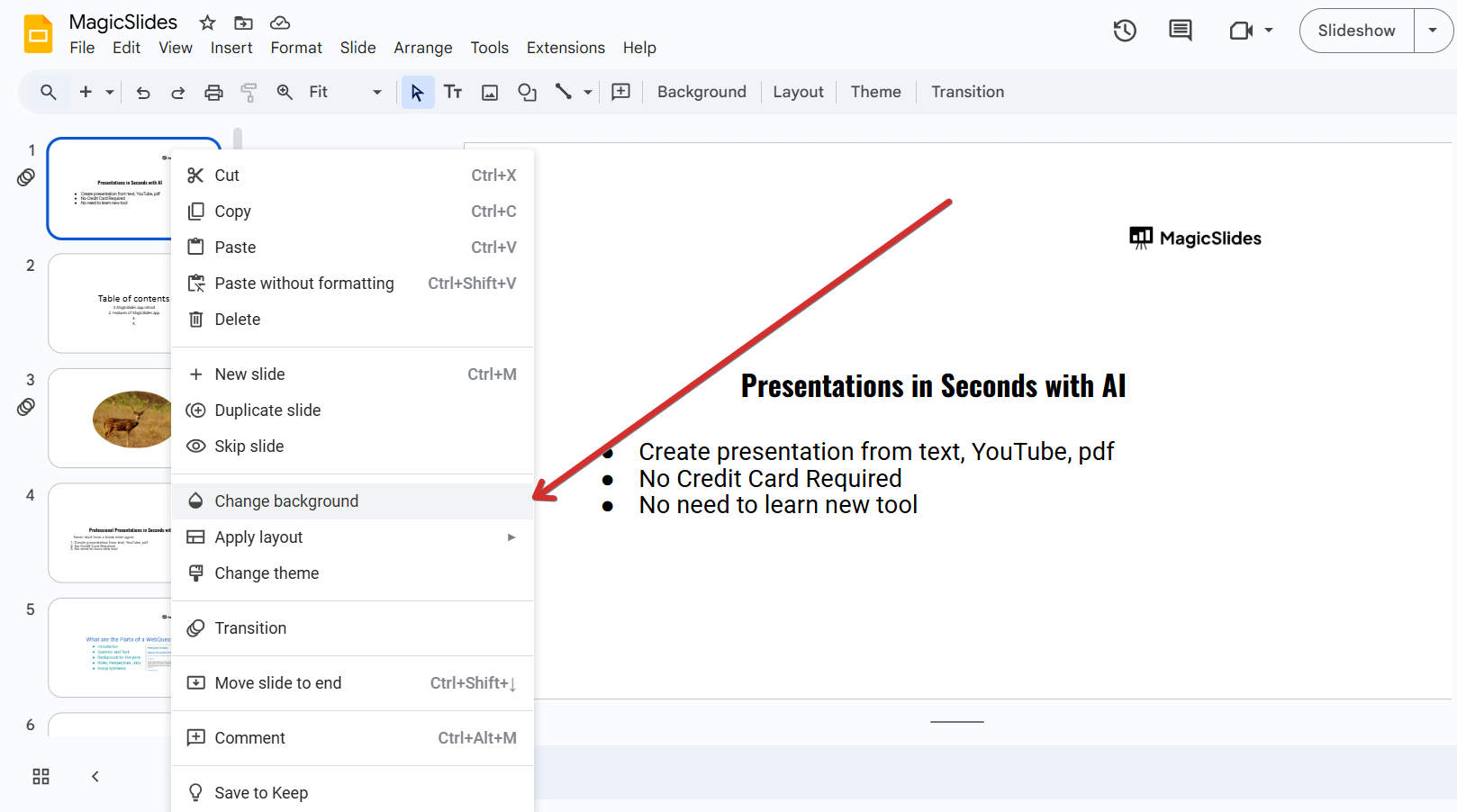Select Move slide to end
This screenshot has height=812, width=1457.
pyautogui.click(x=353, y=683)
